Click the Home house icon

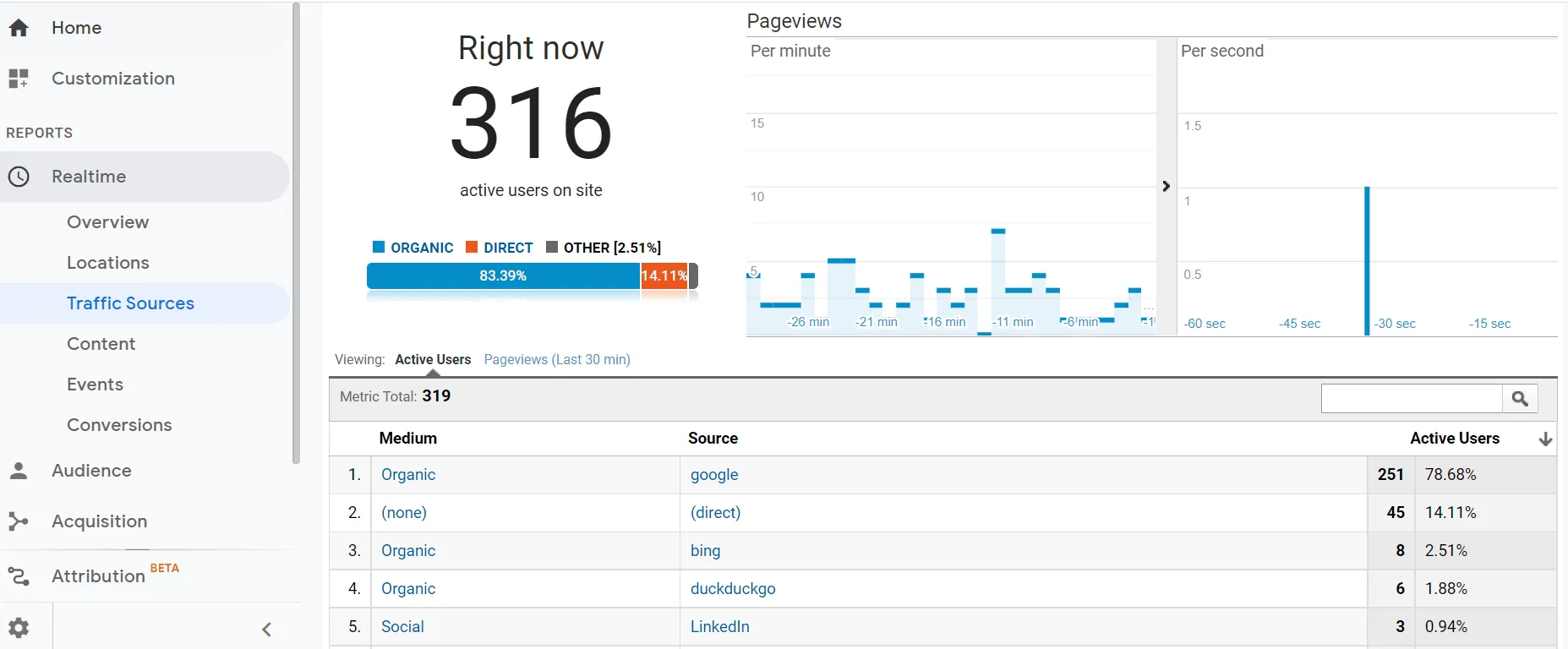(19, 28)
